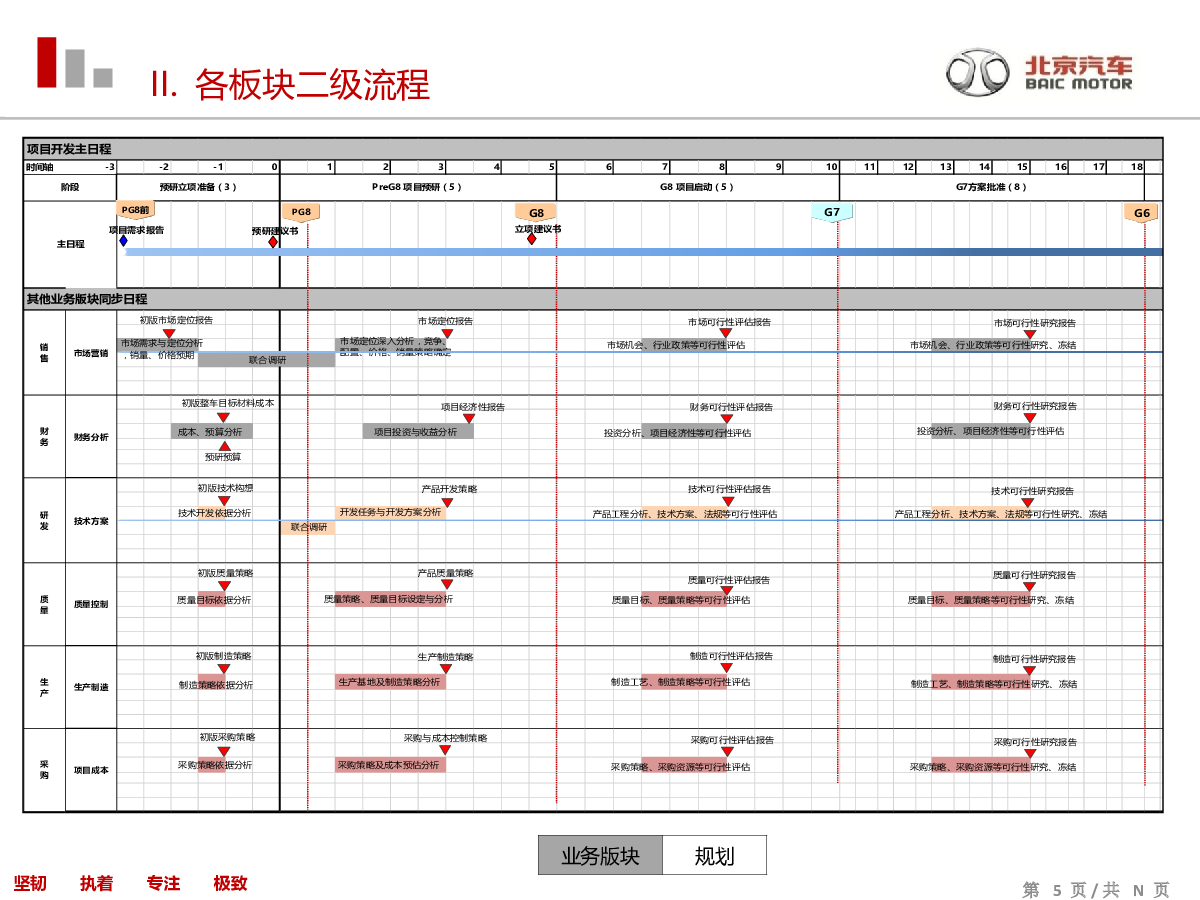The width and height of the screenshot is (1200, 900).
Task: Click the 规划 legend box
Action: click(x=714, y=856)
